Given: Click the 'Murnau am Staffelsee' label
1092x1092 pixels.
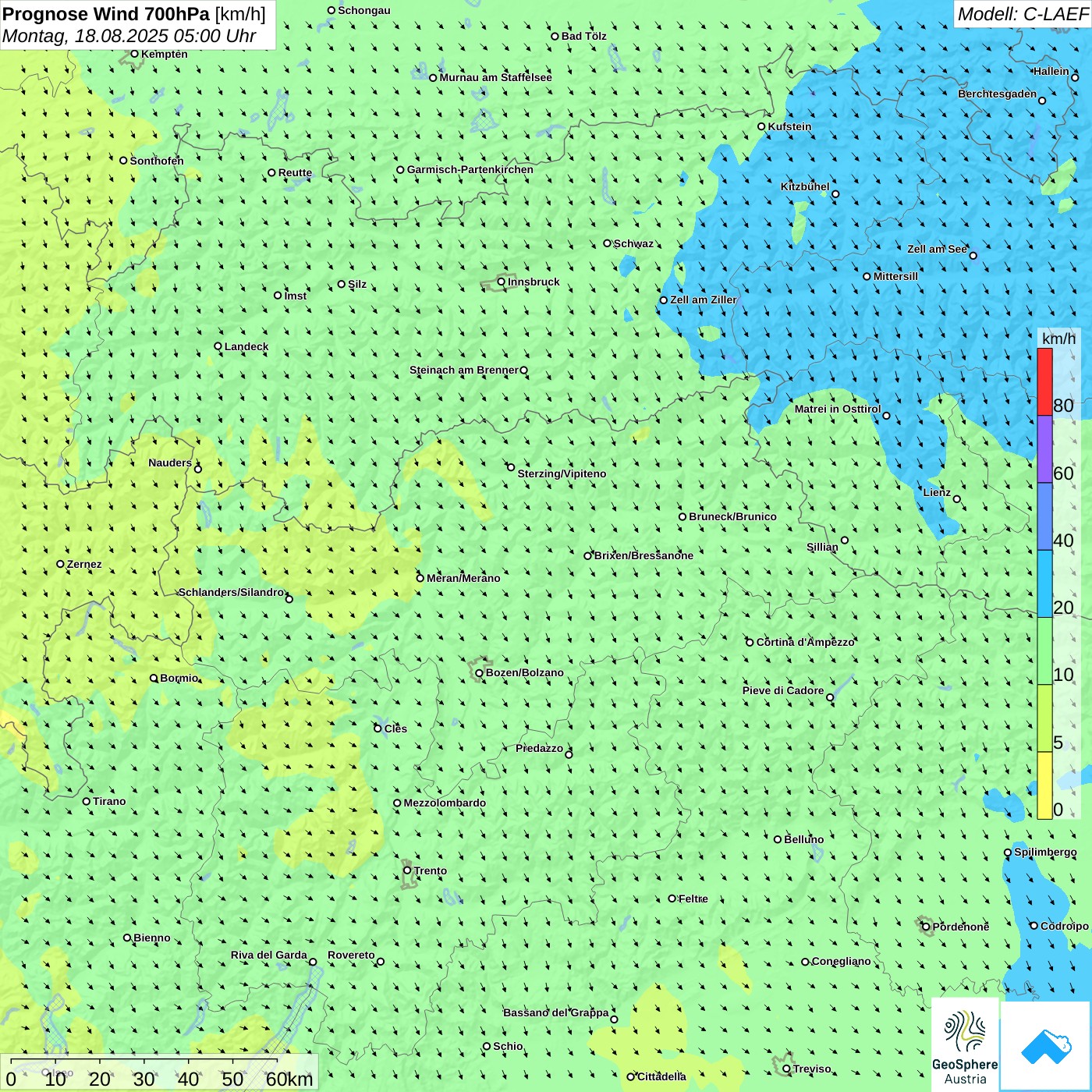Looking at the screenshot, I should click(495, 77).
